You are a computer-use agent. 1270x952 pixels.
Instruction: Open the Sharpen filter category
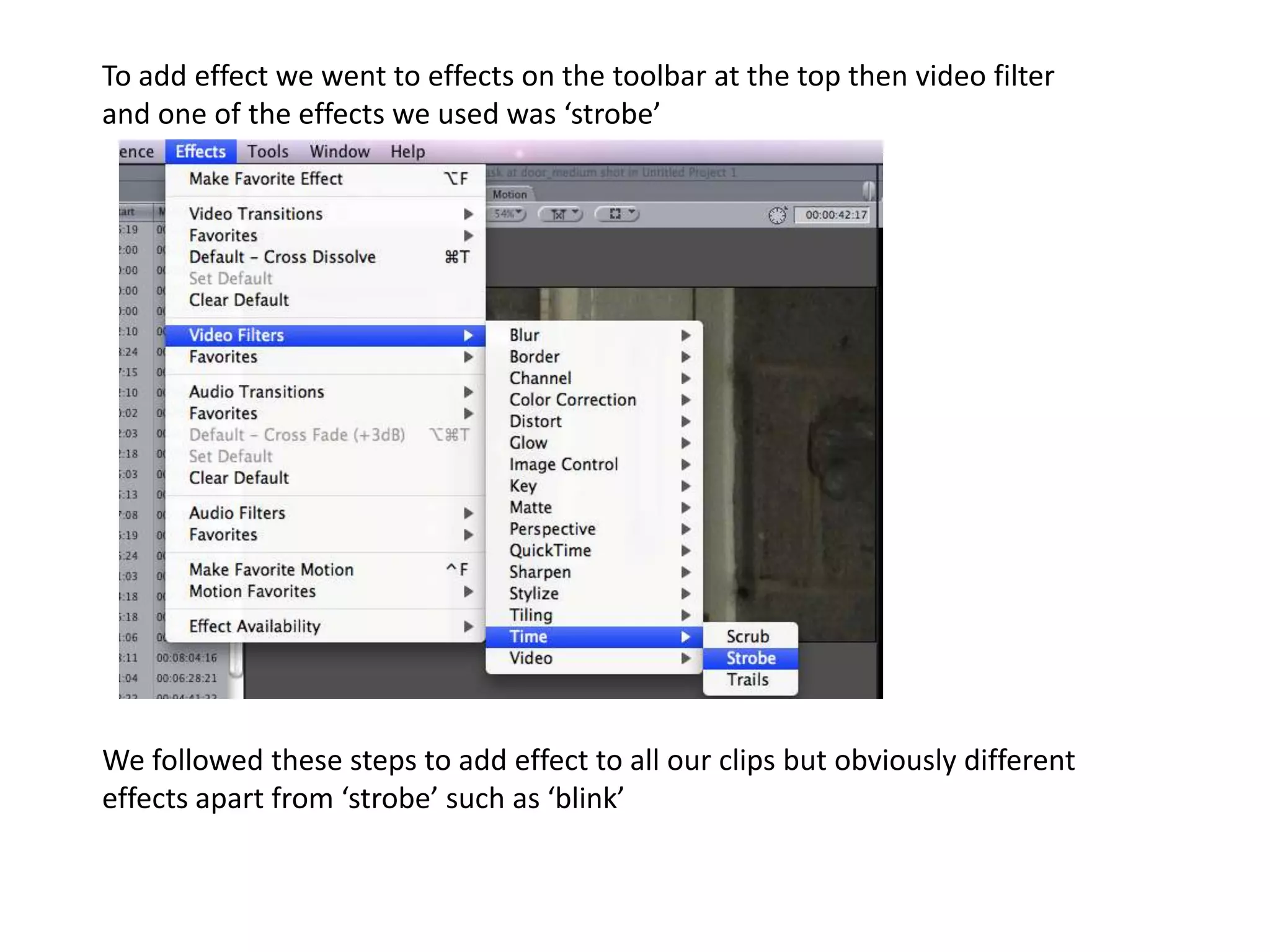coord(594,572)
